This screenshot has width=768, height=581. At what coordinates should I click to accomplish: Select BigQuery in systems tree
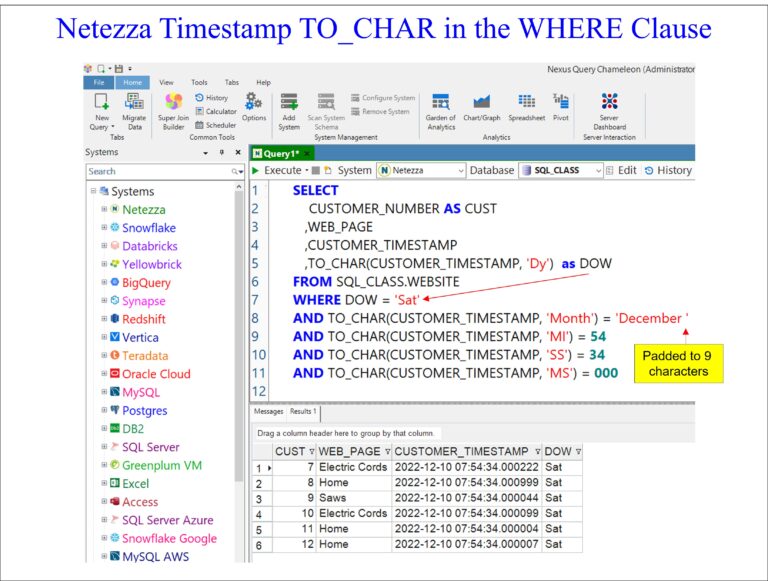[x=146, y=283]
